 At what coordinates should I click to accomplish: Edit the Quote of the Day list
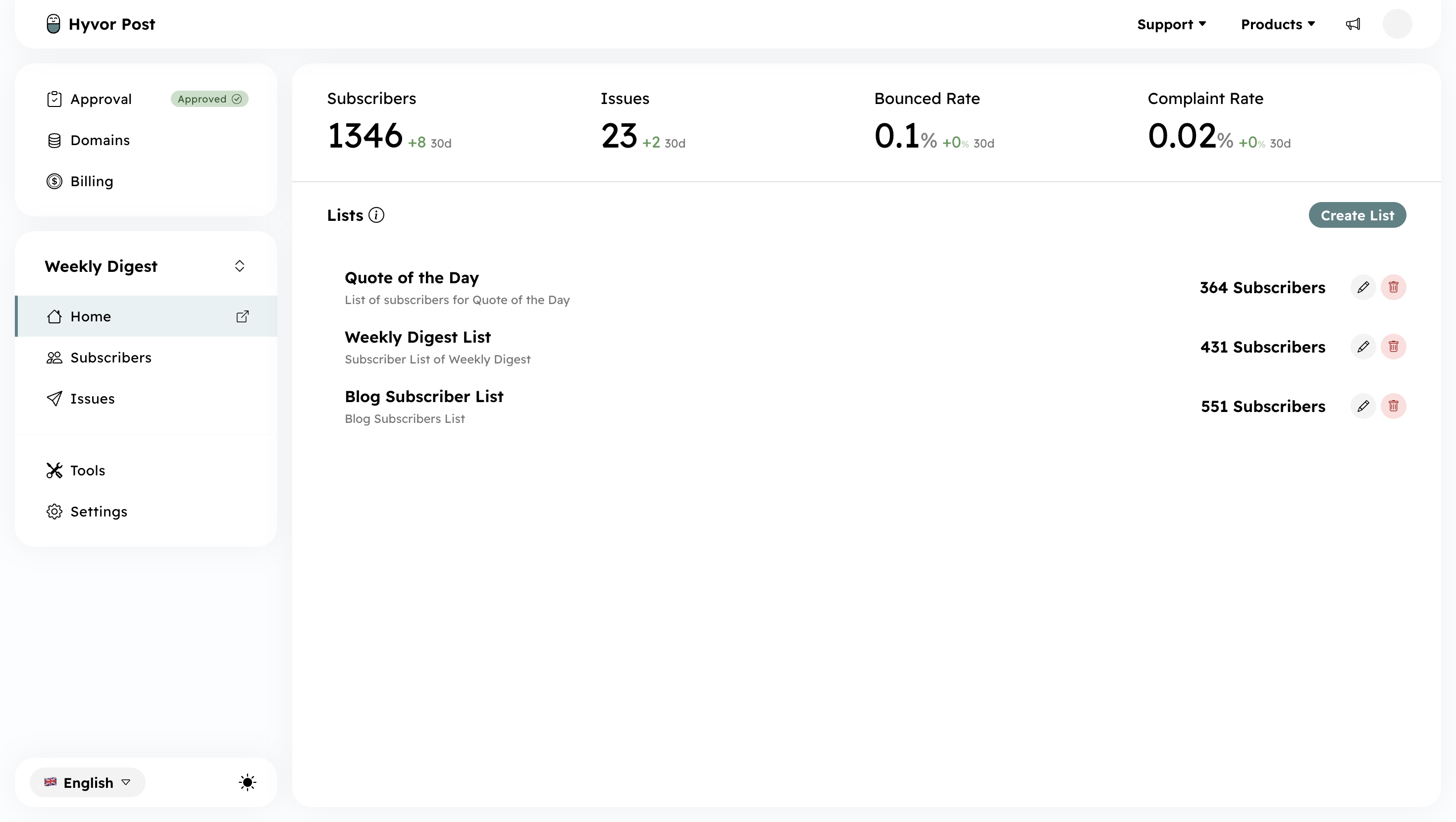1363,287
